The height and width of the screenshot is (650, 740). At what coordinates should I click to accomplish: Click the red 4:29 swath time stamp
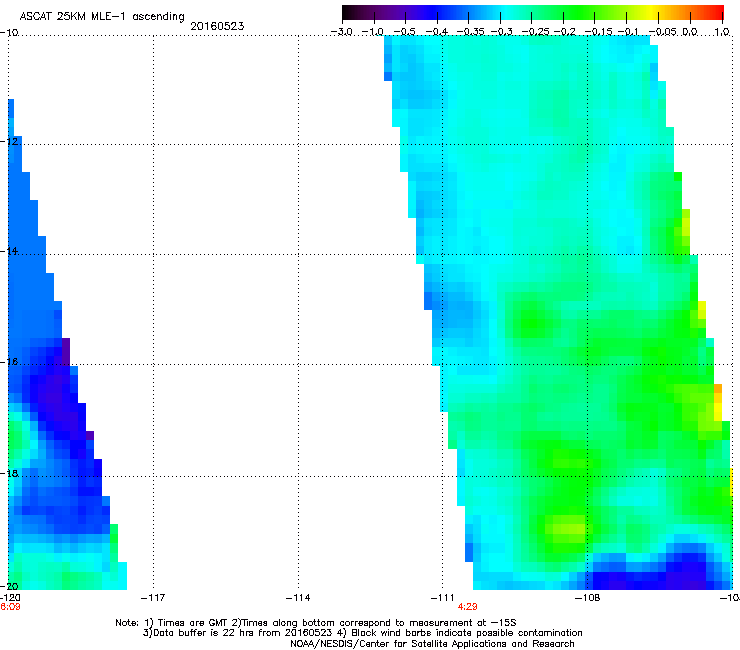(467, 607)
